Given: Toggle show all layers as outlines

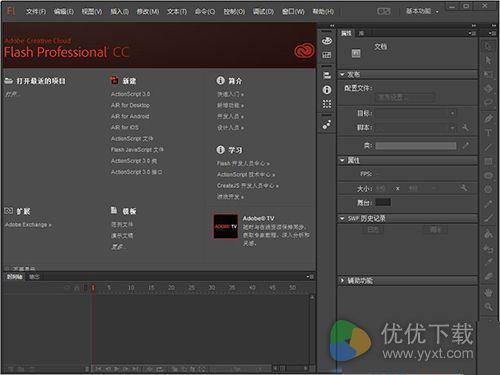Looking at the screenshot, I should click(86, 287).
